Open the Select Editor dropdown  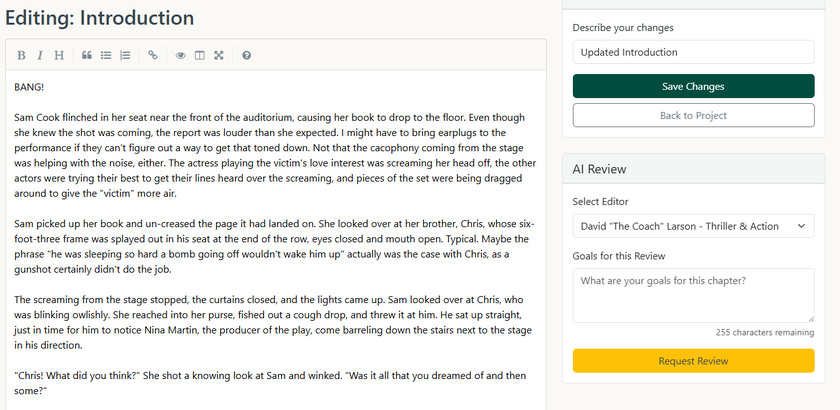(x=693, y=227)
